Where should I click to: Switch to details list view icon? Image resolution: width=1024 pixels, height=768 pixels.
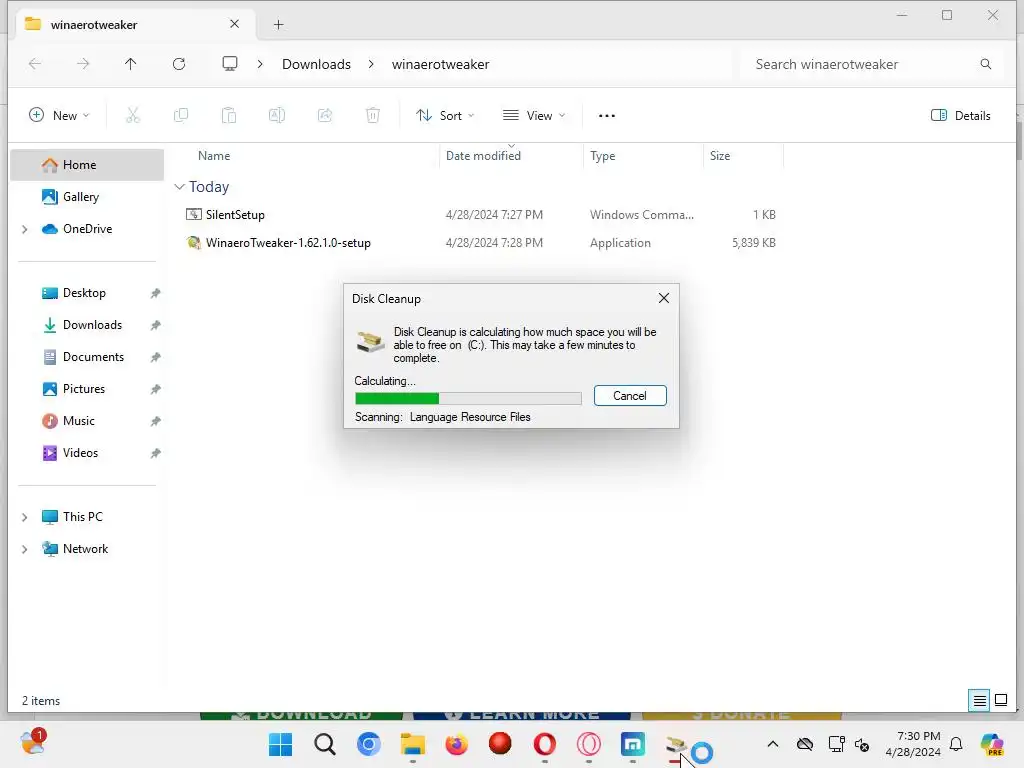[980, 701]
